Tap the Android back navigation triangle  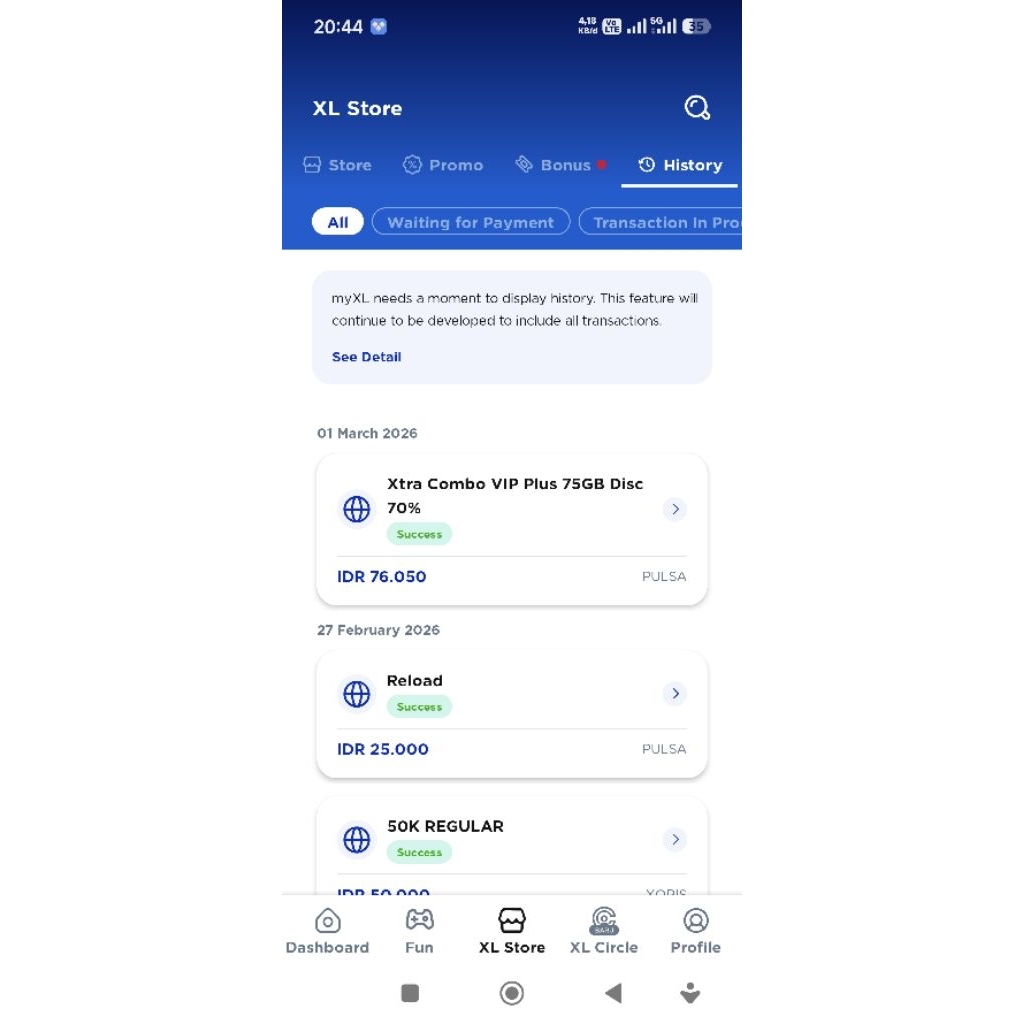613,993
